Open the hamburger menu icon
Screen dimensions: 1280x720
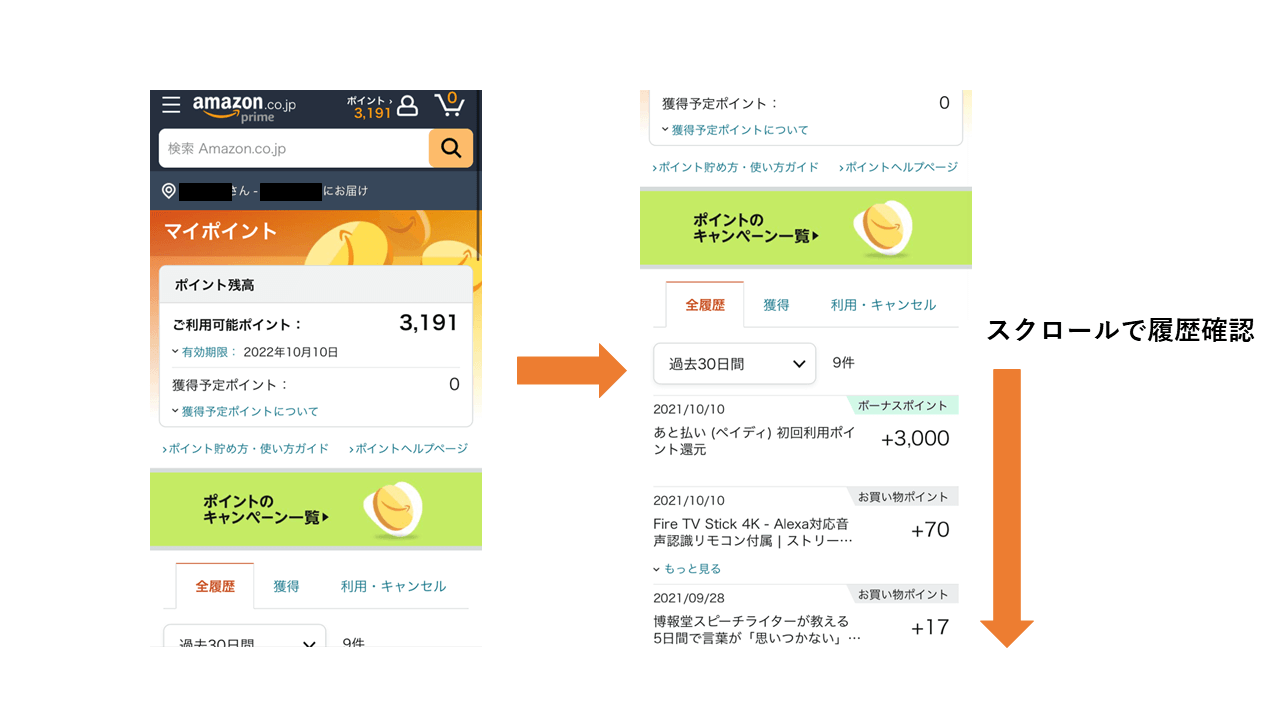(x=171, y=105)
